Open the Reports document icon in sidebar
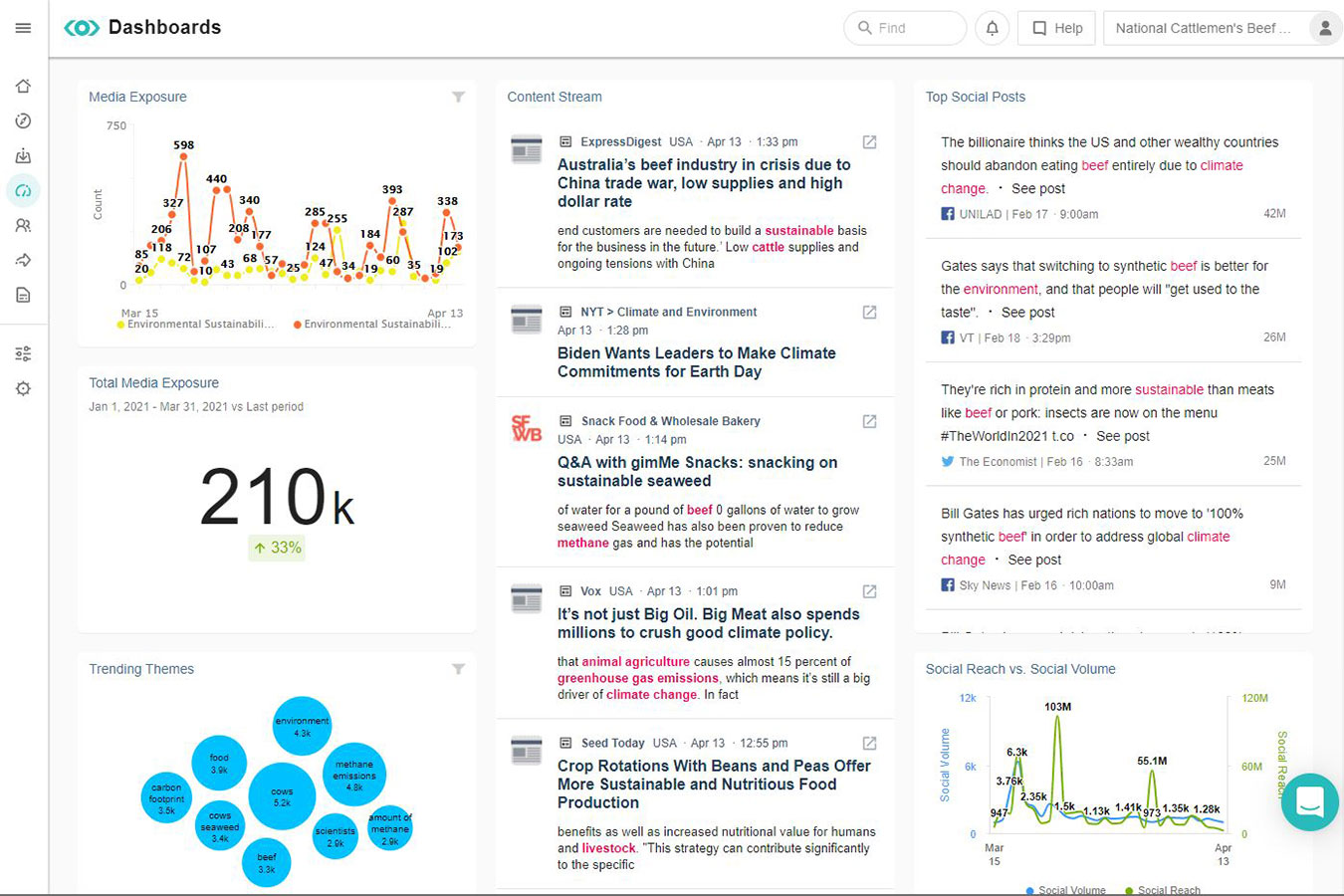The height and width of the screenshot is (896, 1344). (x=23, y=296)
